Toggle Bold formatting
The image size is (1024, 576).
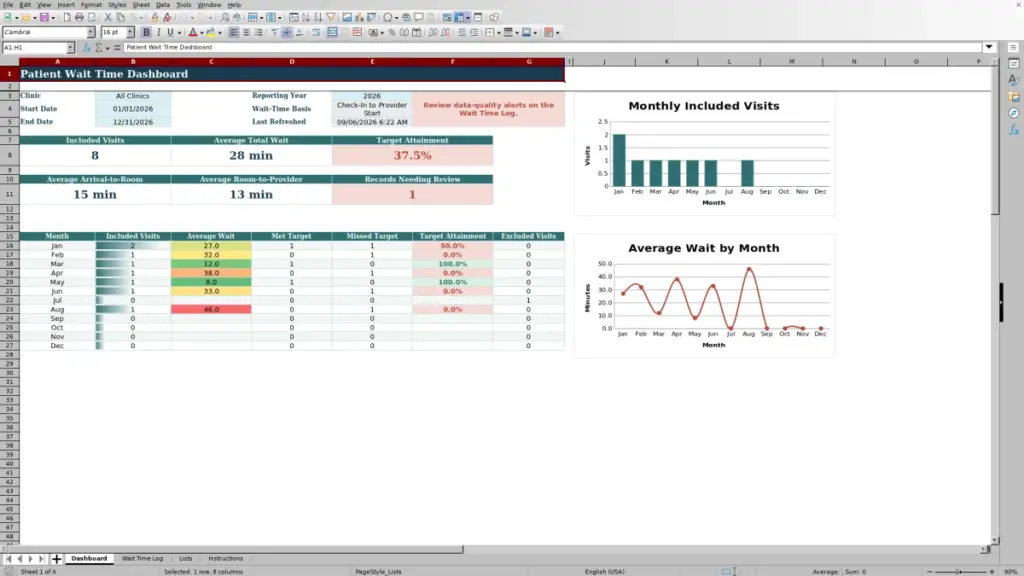146,32
